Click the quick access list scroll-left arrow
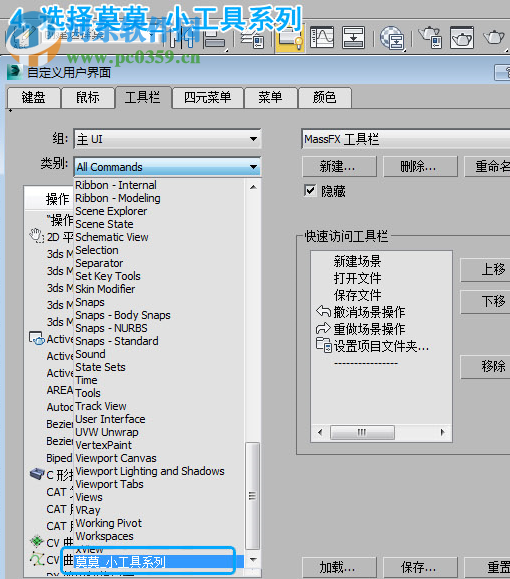This screenshot has height=579, width=510. (320, 432)
